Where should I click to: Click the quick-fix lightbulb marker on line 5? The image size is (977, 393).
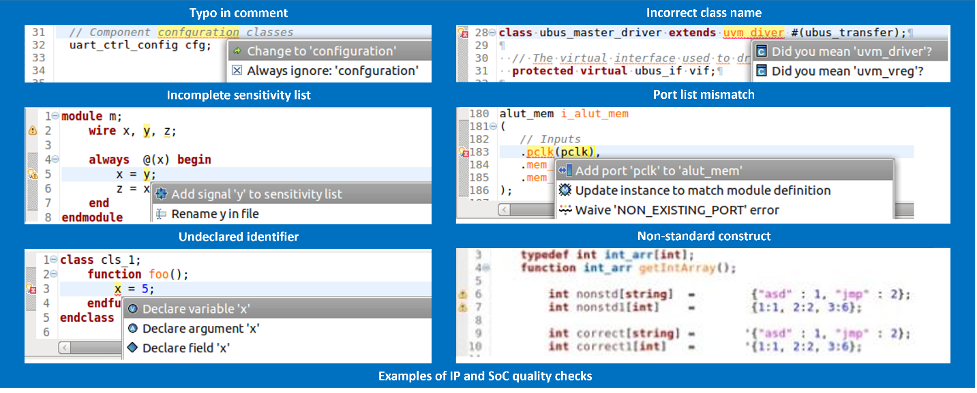[33, 174]
